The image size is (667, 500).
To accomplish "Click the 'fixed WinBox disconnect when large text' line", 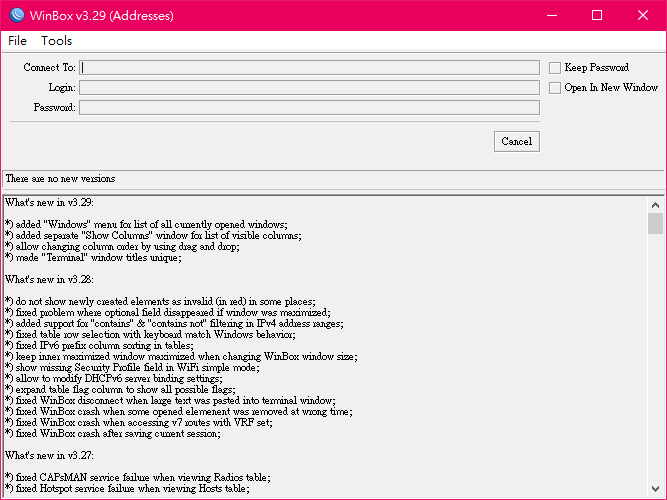I will click(x=170, y=401).
